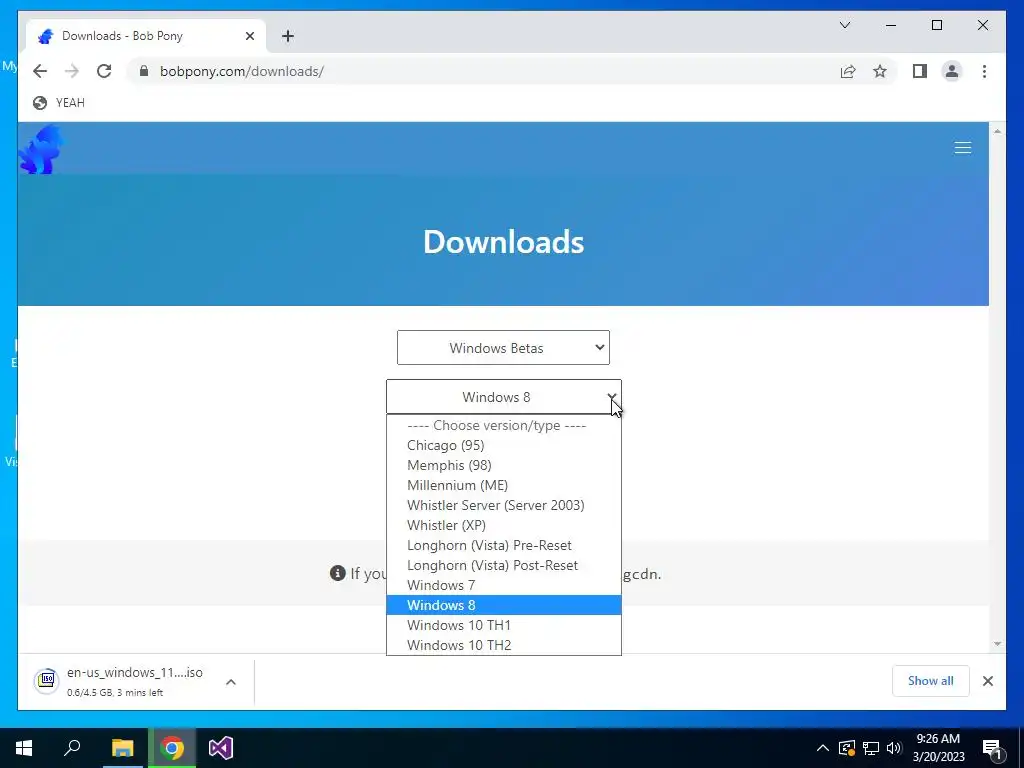The image size is (1024, 768).
Task: Click Show all downloads button
Action: [931, 681]
